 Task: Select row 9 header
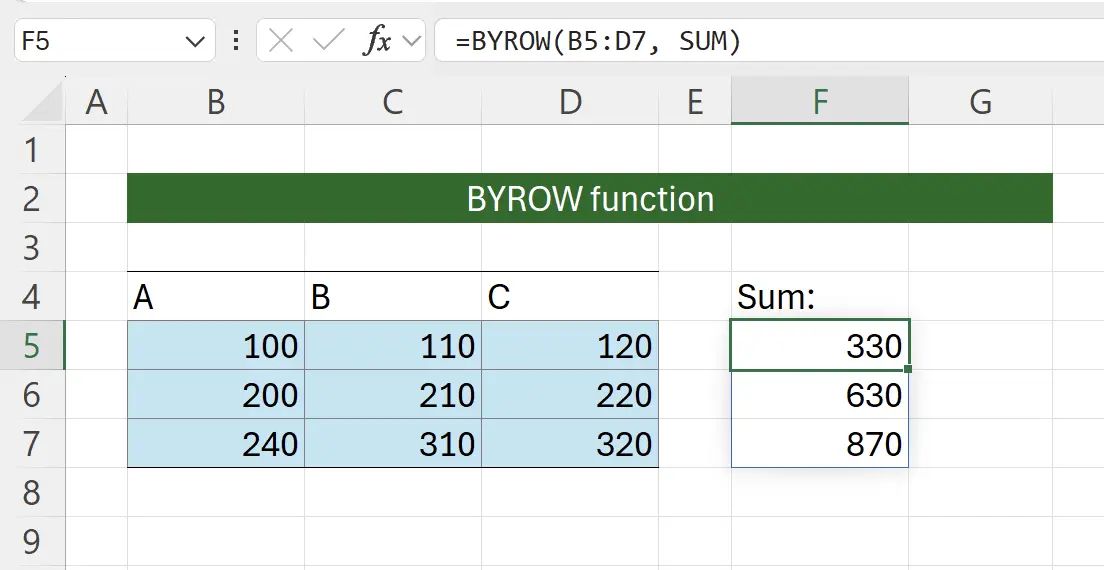(32, 541)
